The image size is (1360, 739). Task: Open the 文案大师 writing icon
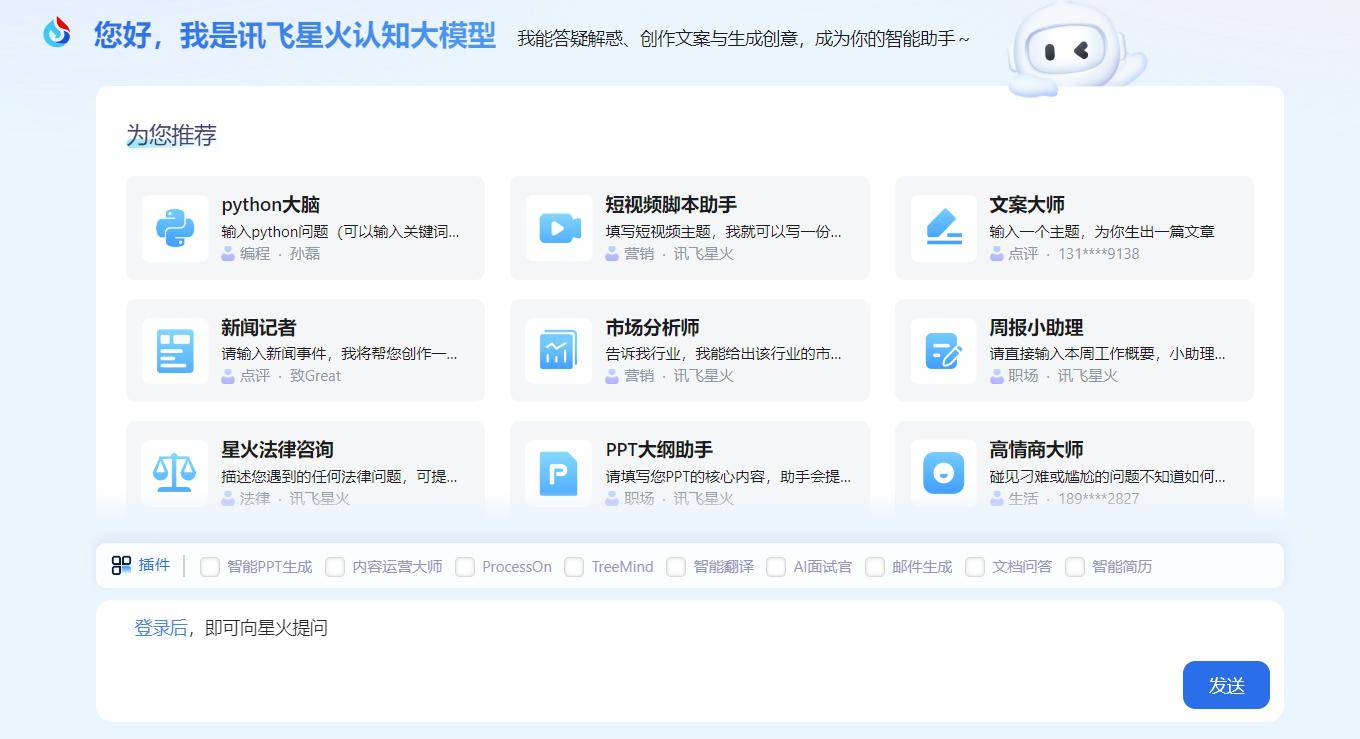(x=943, y=227)
